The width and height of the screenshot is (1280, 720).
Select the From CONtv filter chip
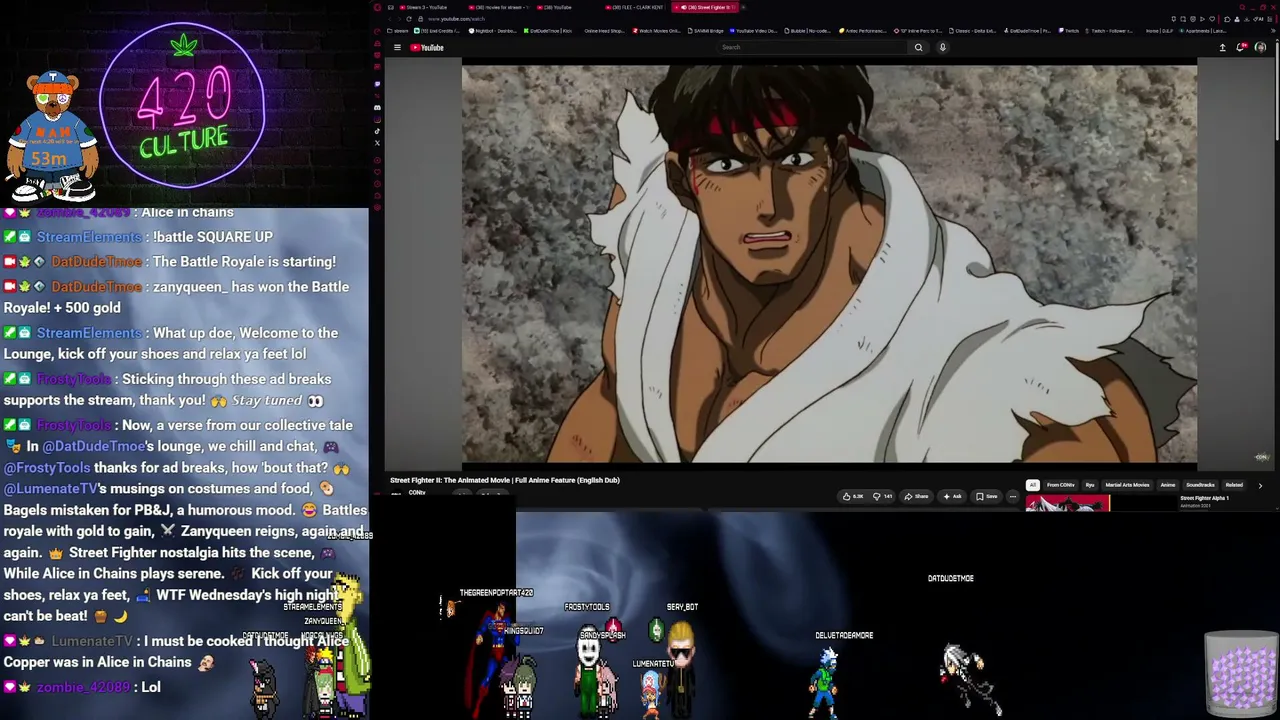point(1060,485)
